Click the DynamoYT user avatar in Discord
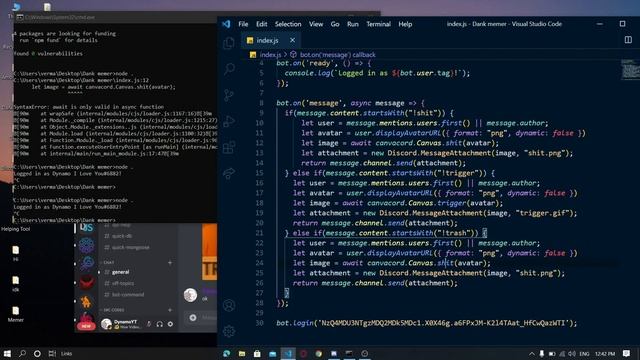 coord(107,324)
